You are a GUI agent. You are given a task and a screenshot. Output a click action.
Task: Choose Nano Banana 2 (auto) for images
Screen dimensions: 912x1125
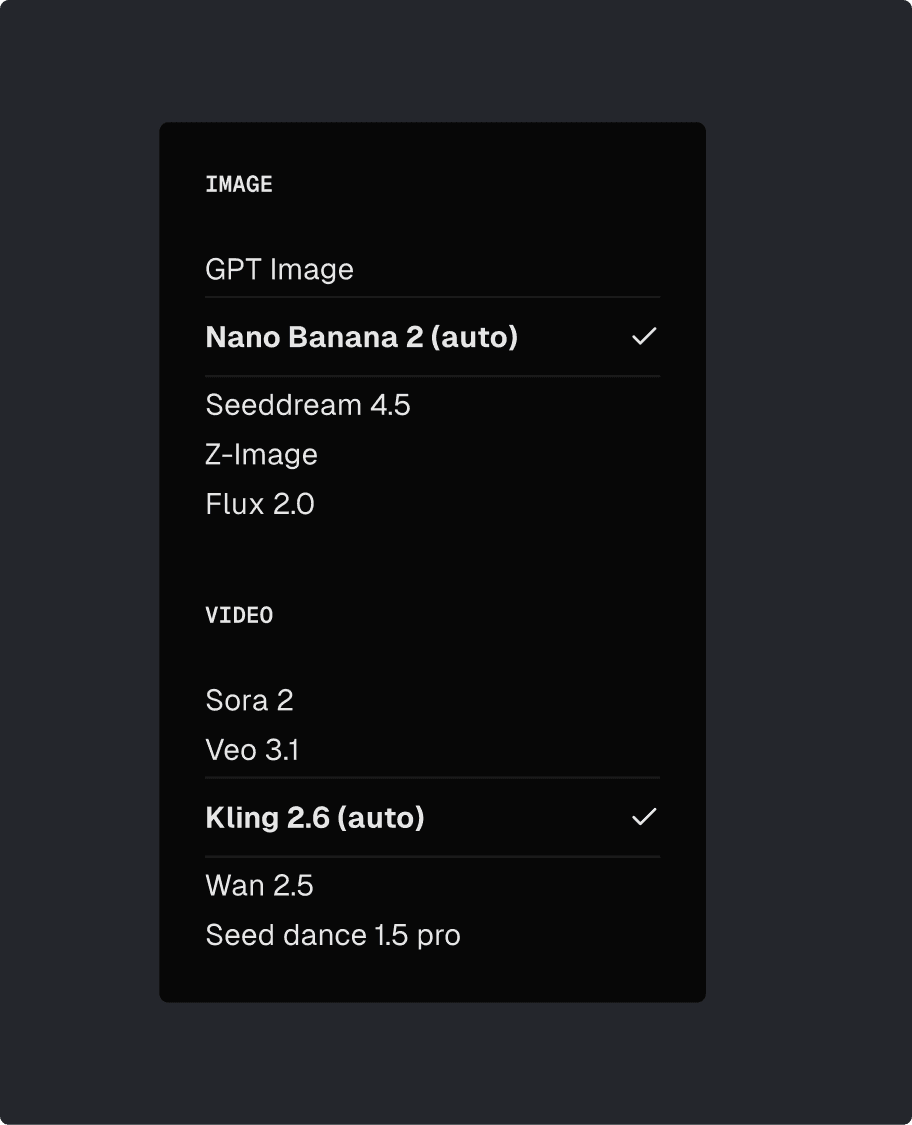tap(361, 337)
